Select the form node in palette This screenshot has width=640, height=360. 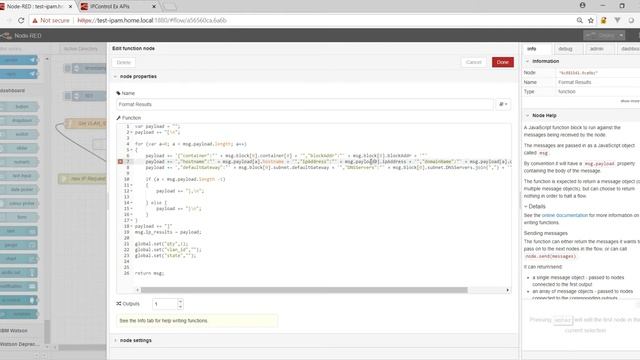pyautogui.click(x=19, y=217)
